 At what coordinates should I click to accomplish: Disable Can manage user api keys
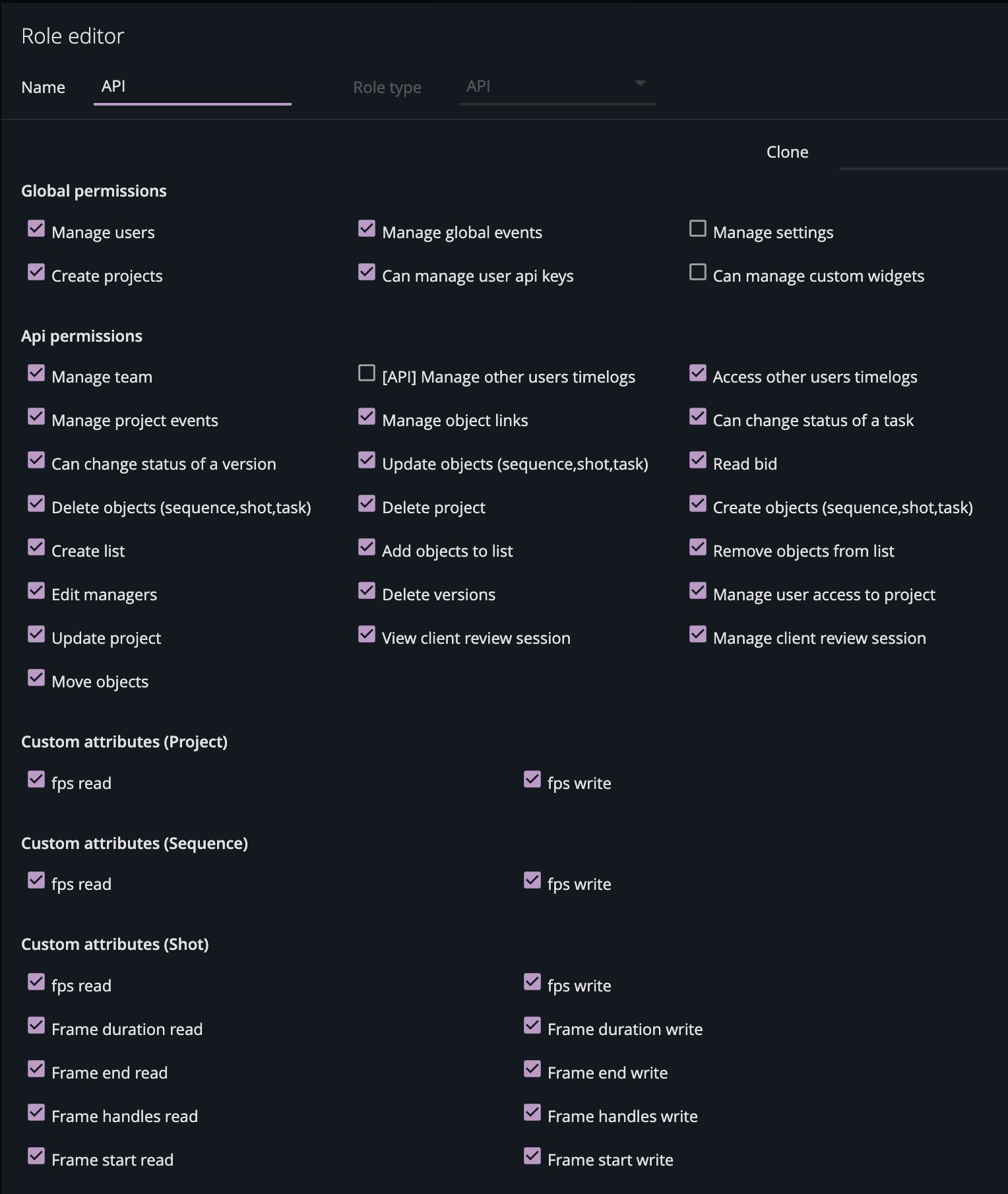coord(367,272)
